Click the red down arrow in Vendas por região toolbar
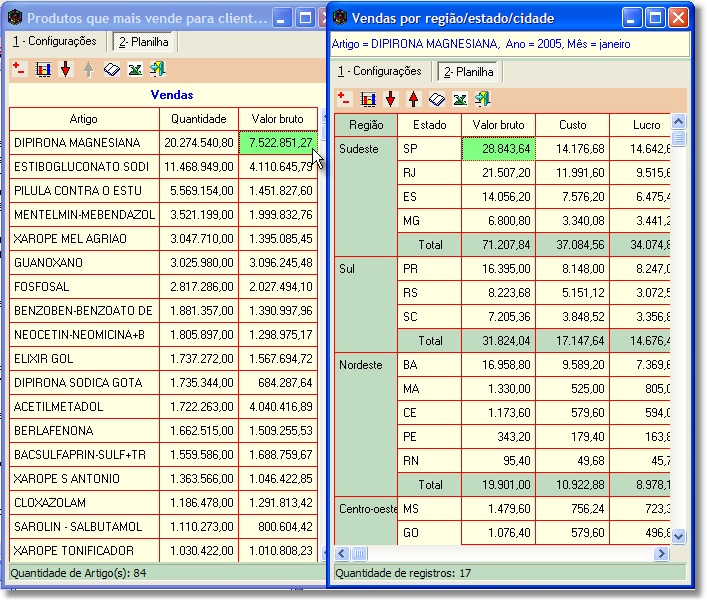 click(391, 99)
